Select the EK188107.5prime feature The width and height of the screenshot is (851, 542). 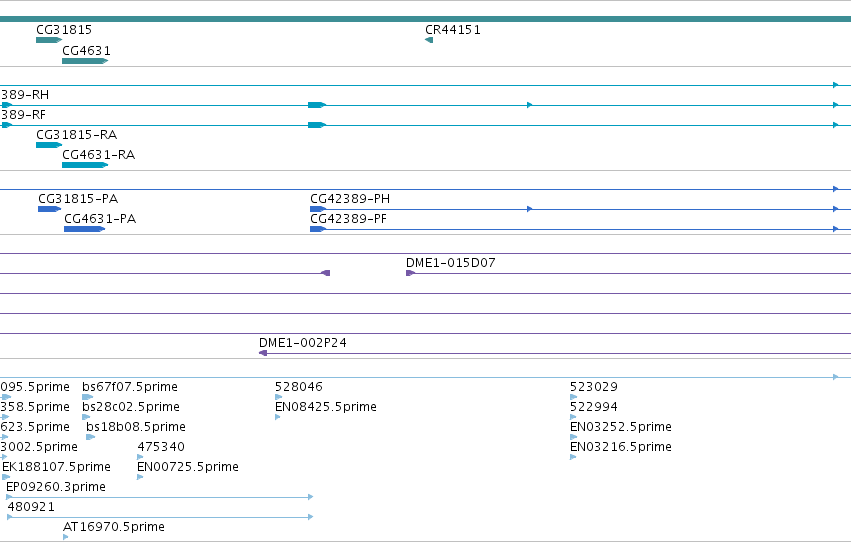6,477
